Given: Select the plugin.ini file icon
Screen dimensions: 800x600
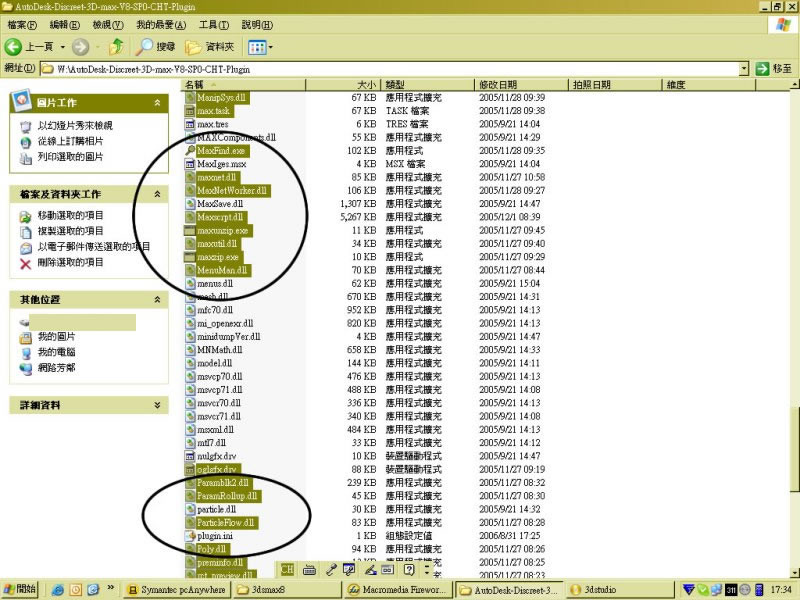Looking at the screenshot, I should 190,536.
